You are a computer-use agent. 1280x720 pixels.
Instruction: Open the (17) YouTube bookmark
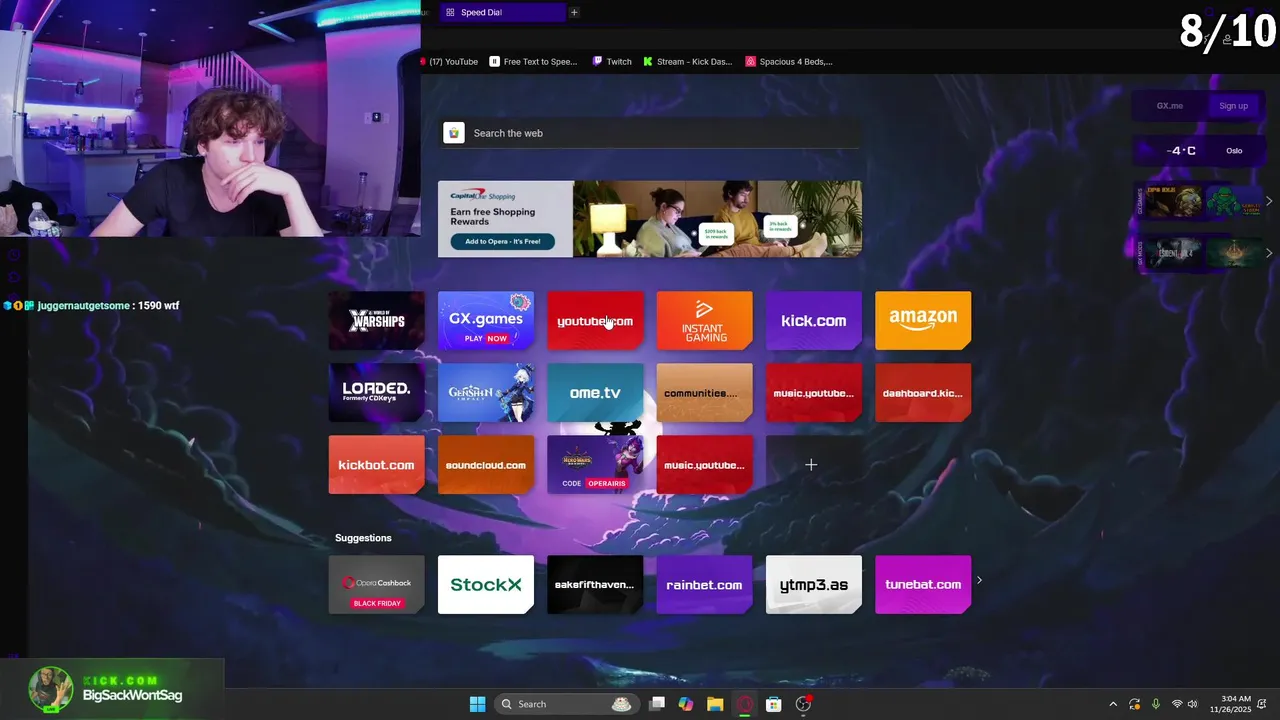[x=449, y=62]
